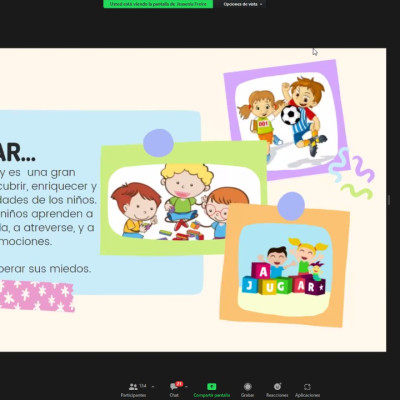Click the pink flowered tape decoration
The width and height of the screenshot is (400, 400).
click(37, 296)
